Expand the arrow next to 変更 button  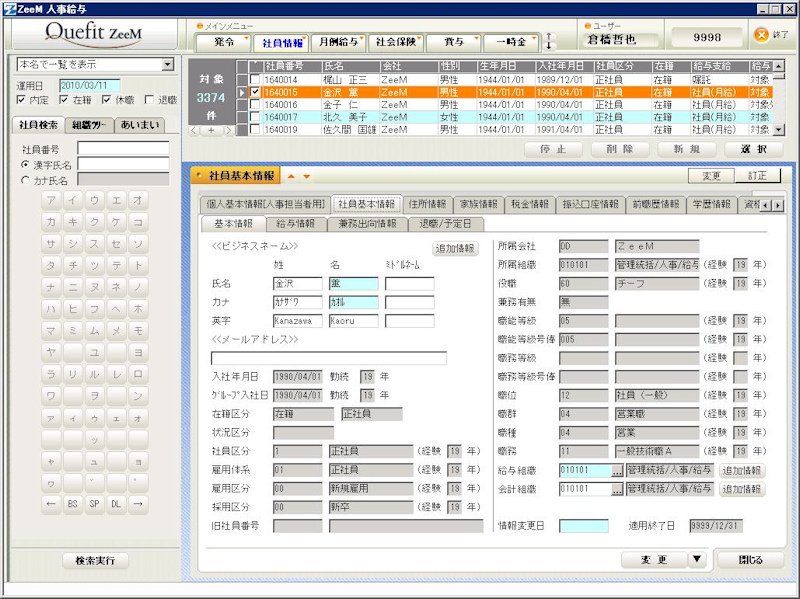tap(696, 560)
